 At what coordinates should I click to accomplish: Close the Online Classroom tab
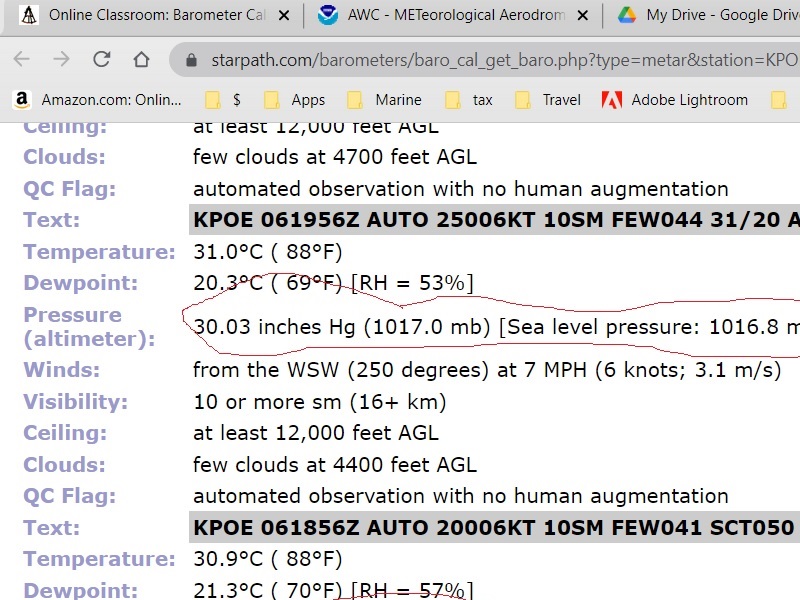pos(284,16)
